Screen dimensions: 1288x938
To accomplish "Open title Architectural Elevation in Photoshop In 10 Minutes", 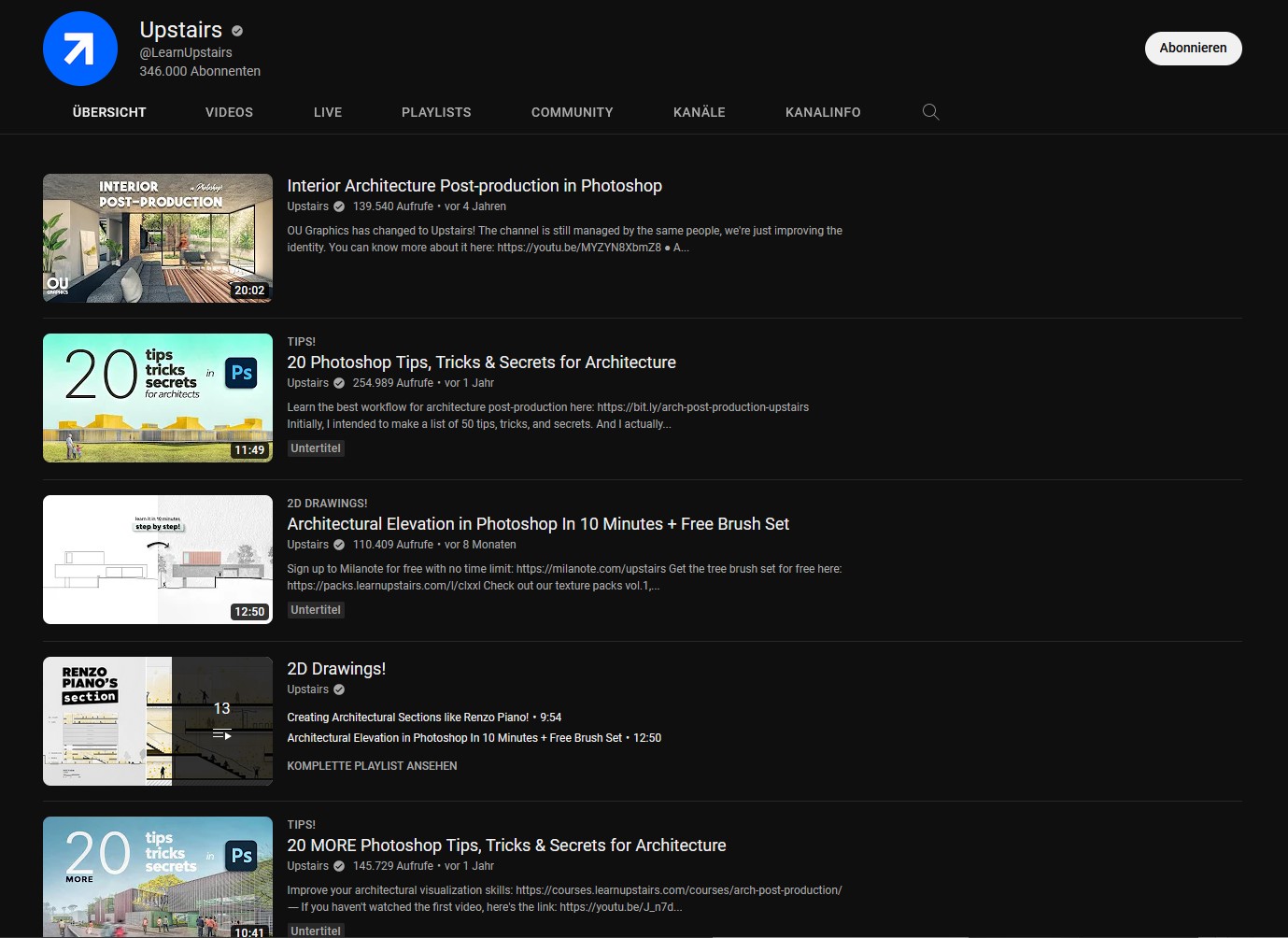I will click(538, 524).
